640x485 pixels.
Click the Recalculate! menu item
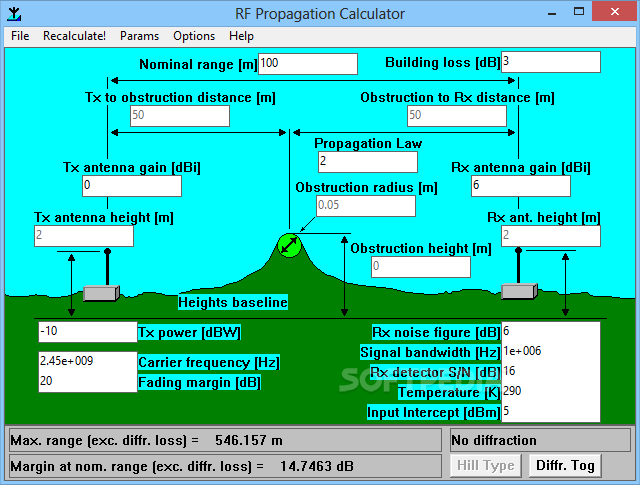pyautogui.click(x=74, y=36)
